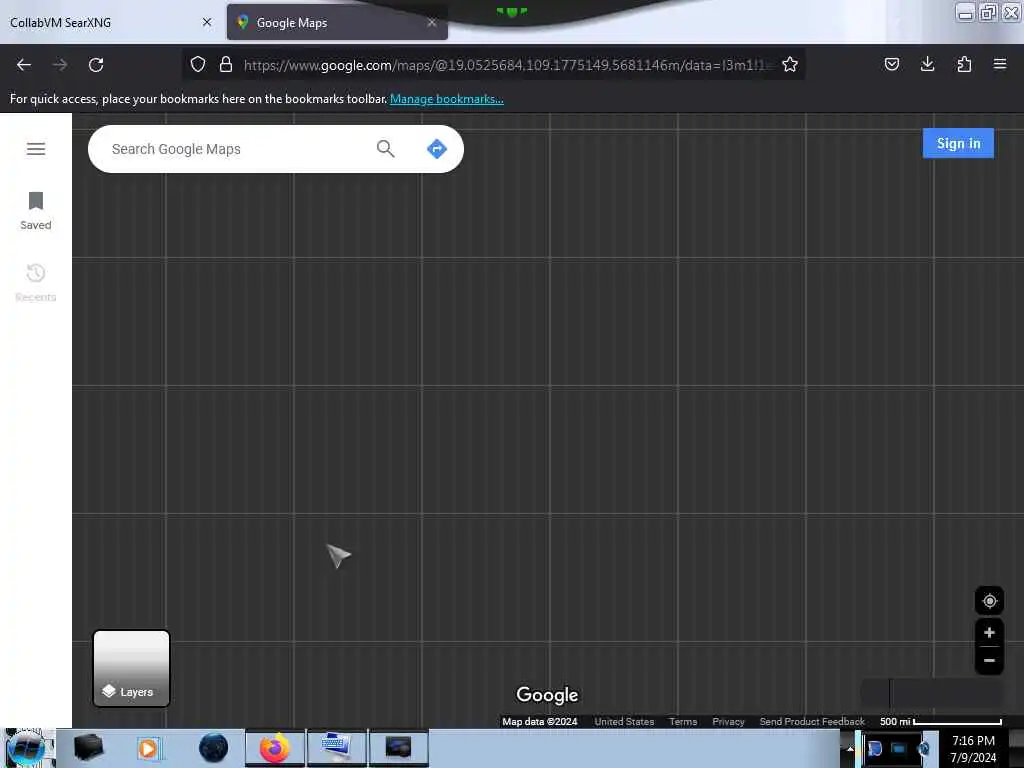View site security padlock info
Viewport: 1024px width, 768px height.
pyautogui.click(x=226, y=64)
